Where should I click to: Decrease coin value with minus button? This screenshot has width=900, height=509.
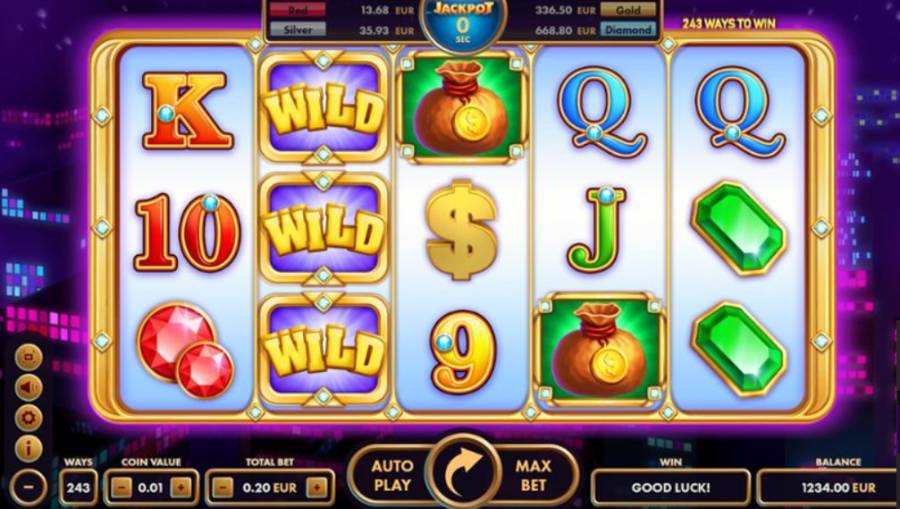[x=121, y=488]
